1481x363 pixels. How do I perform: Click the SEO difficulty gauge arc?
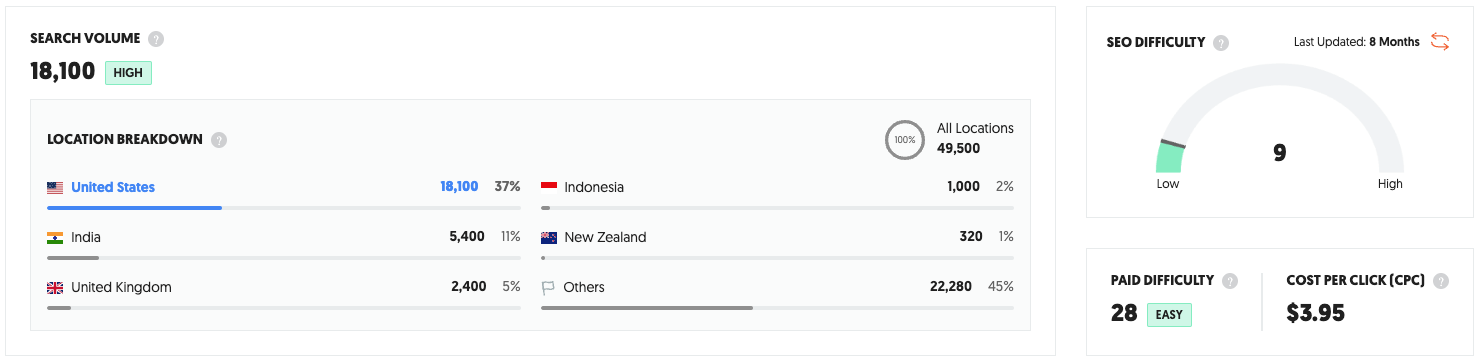point(1279,122)
